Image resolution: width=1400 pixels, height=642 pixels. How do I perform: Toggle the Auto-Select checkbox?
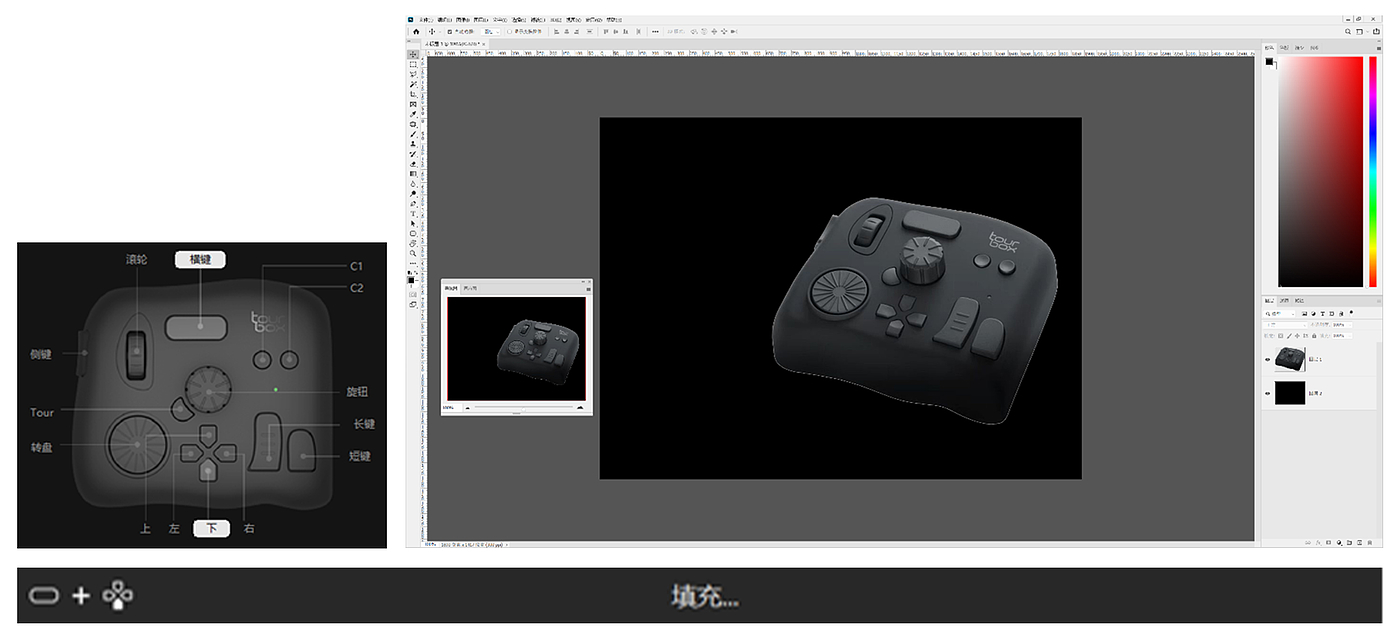tap(450, 32)
